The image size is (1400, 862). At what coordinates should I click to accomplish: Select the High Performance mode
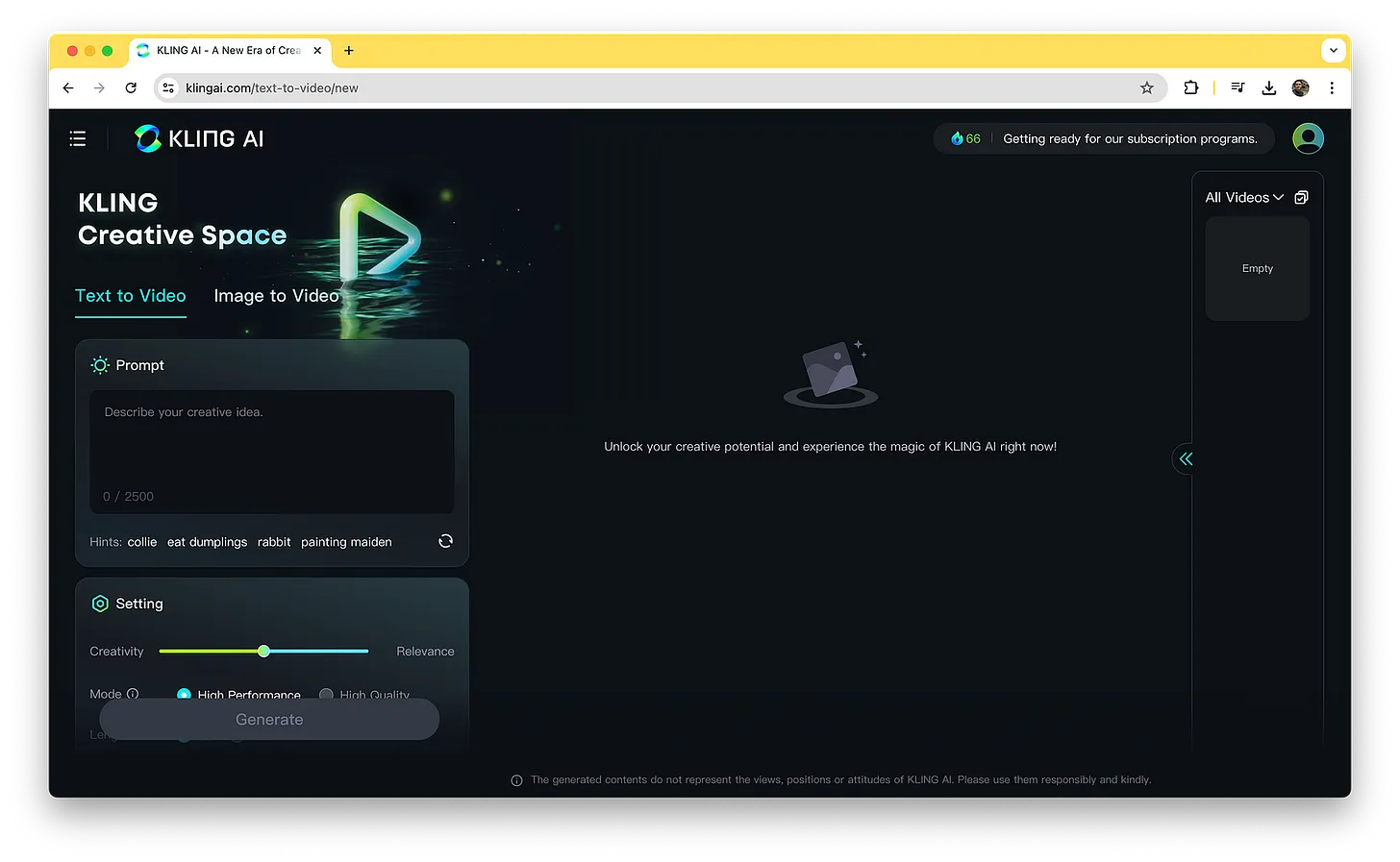pyautogui.click(x=238, y=694)
